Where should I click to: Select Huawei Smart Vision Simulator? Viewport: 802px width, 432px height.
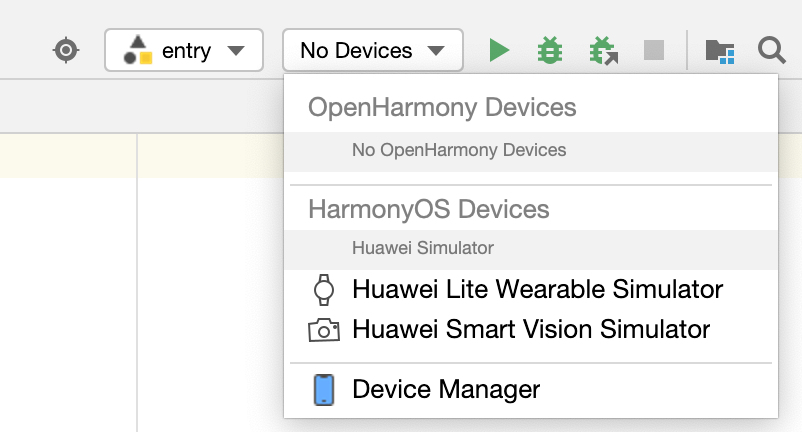531,329
